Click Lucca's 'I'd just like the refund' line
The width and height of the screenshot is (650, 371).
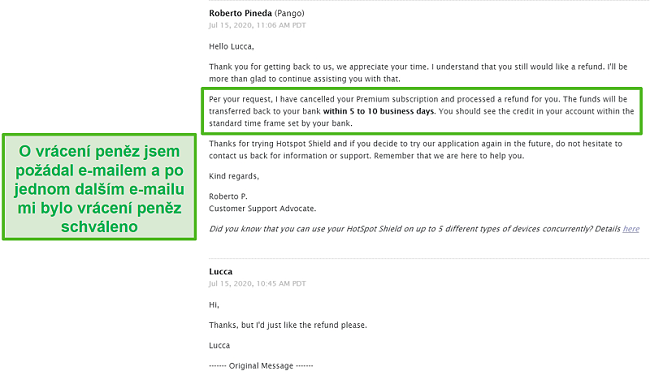pyautogui.click(x=288, y=325)
